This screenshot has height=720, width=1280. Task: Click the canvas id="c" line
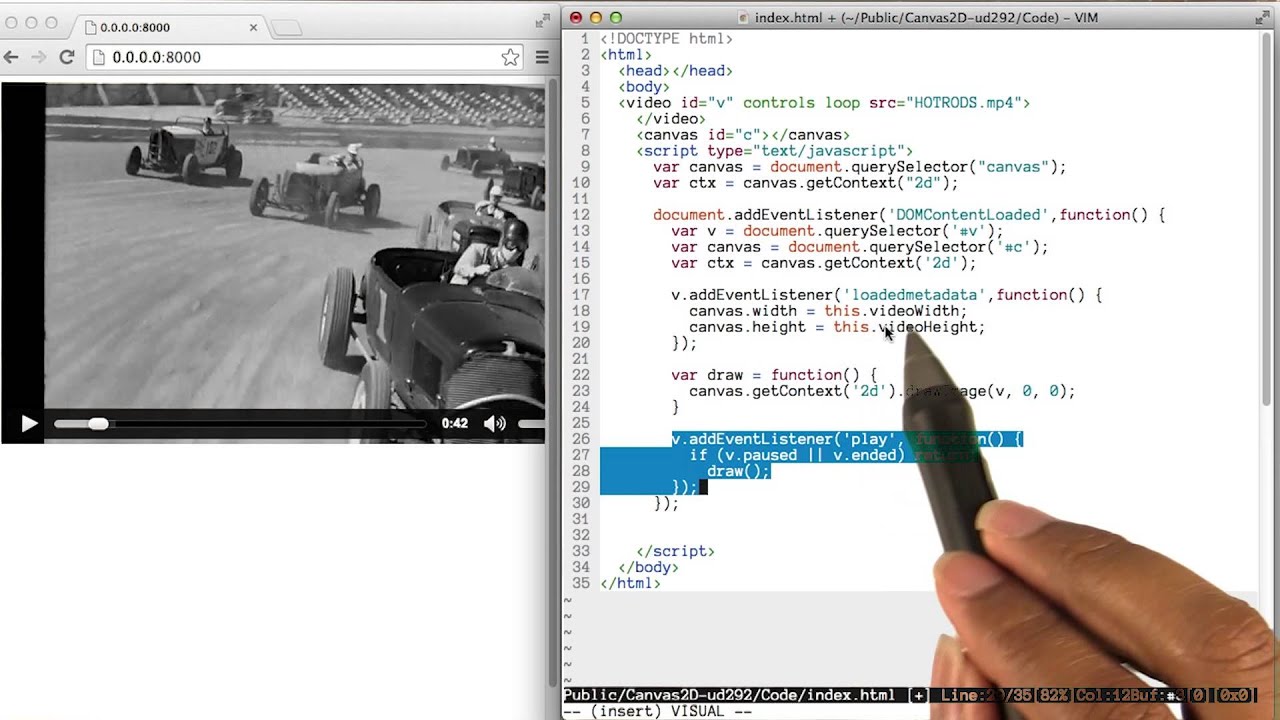(742, 135)
